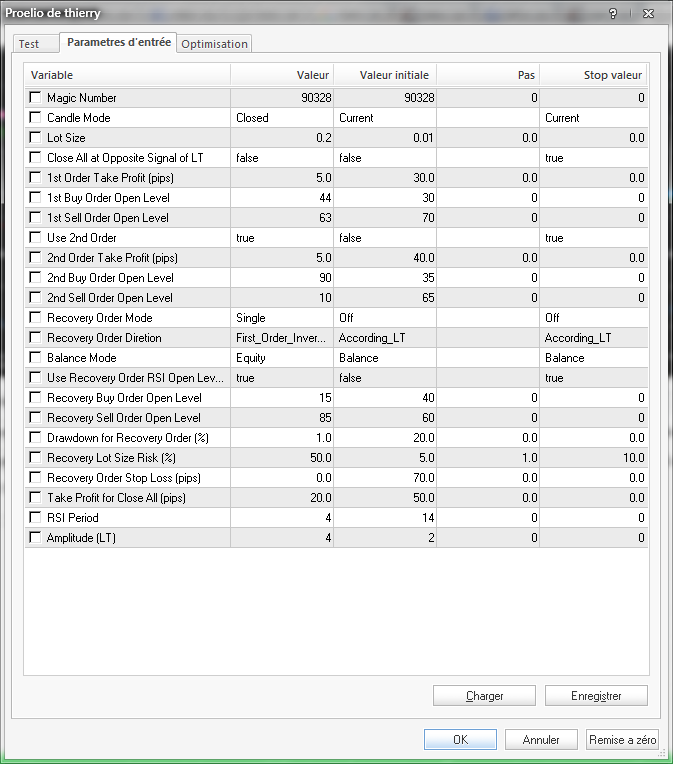Enable the Candle Mode checkbox
673x764 pixels.
(35, 117)
